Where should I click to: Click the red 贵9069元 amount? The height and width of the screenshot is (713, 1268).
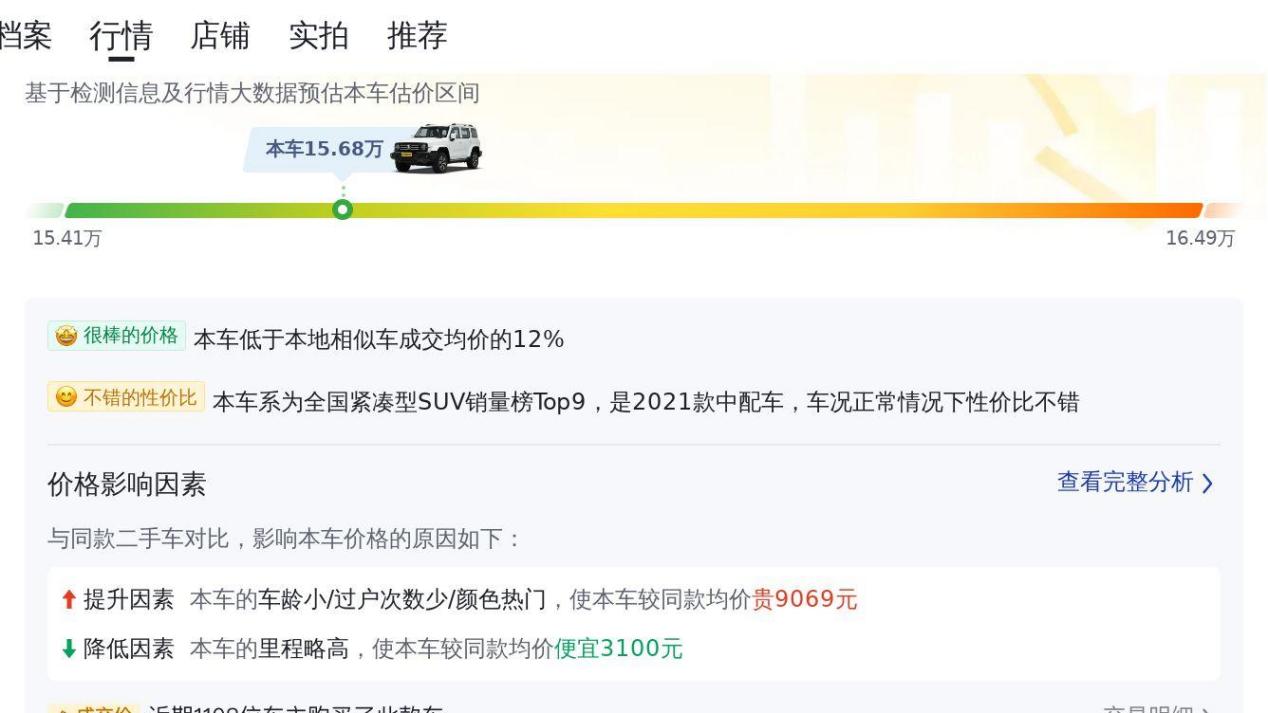[x=804, y=600]
